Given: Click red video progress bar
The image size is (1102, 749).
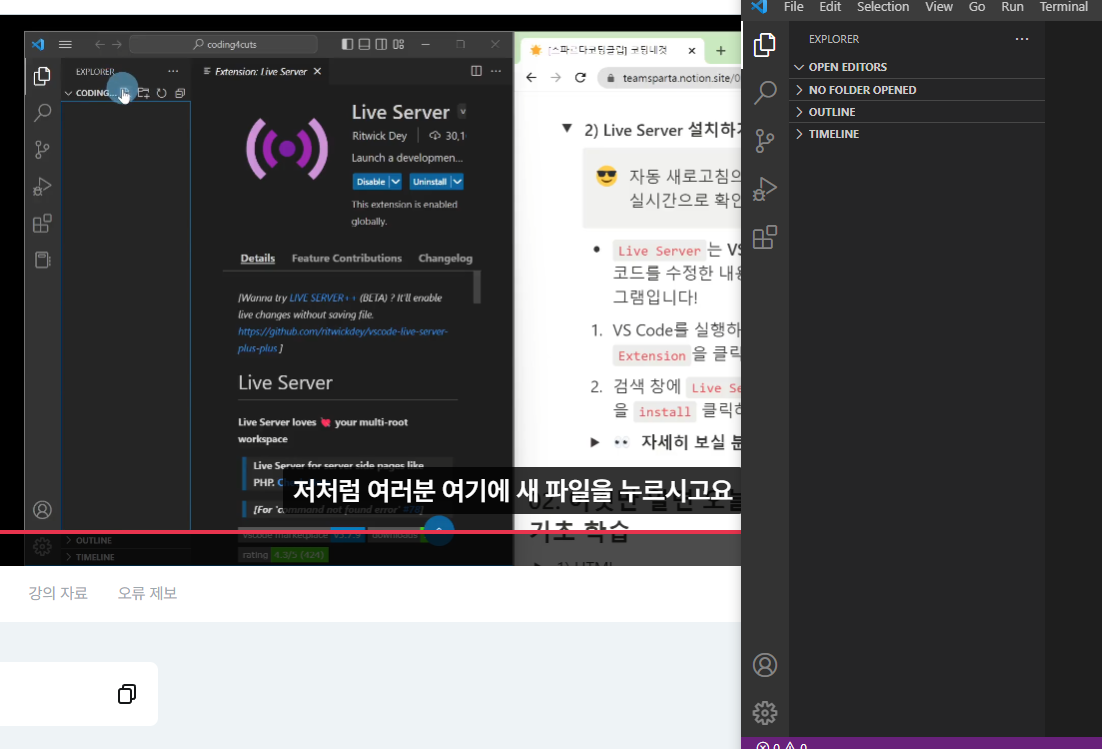Looking at the screenshot, I should [x=370, y=532].
